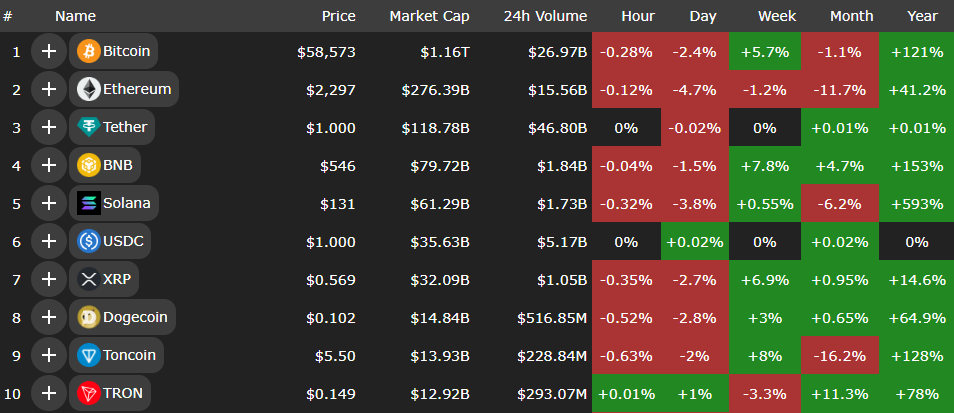Click the Tether logo icon
This screenshot has height=413, width=954.
[88, 127]
